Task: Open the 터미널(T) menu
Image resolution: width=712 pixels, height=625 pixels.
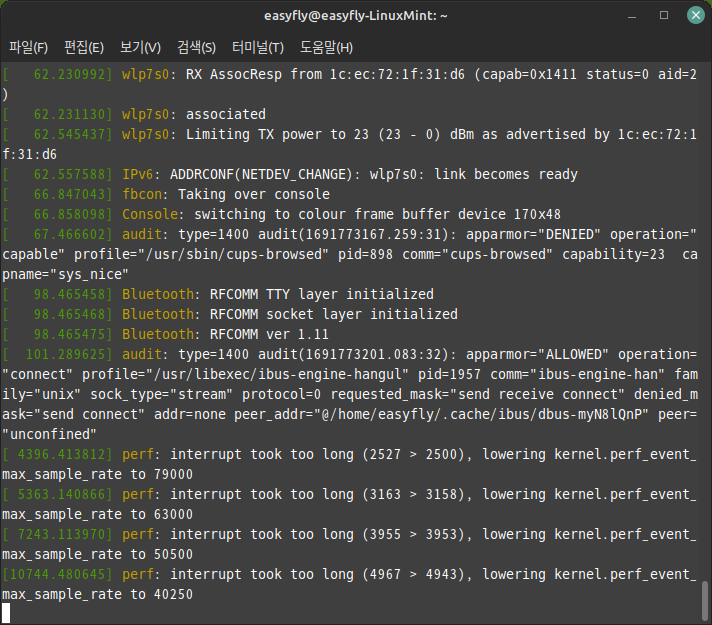Action: pyautogui.click(x=257, y=47)
